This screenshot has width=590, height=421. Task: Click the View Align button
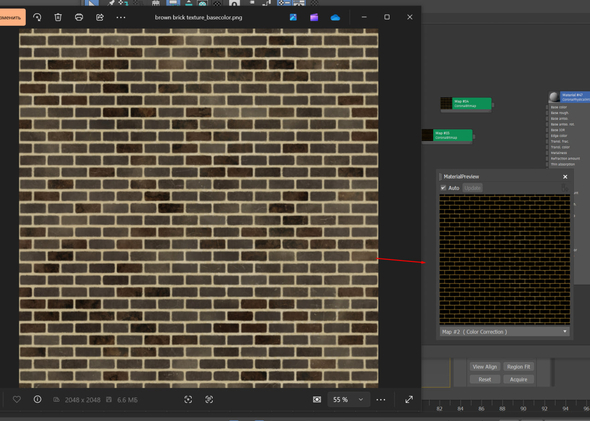[x=485, y=366]
